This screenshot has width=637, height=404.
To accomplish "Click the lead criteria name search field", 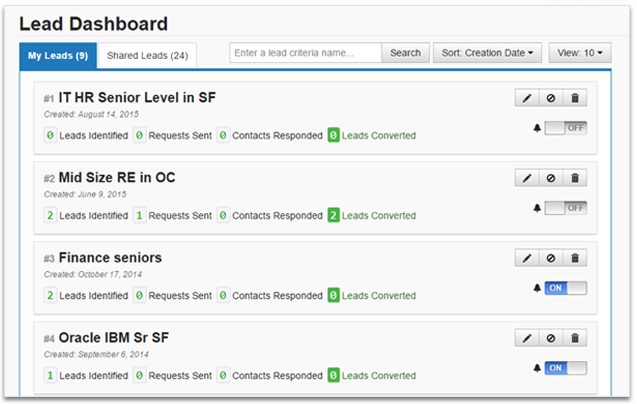I will coord(305,53).
